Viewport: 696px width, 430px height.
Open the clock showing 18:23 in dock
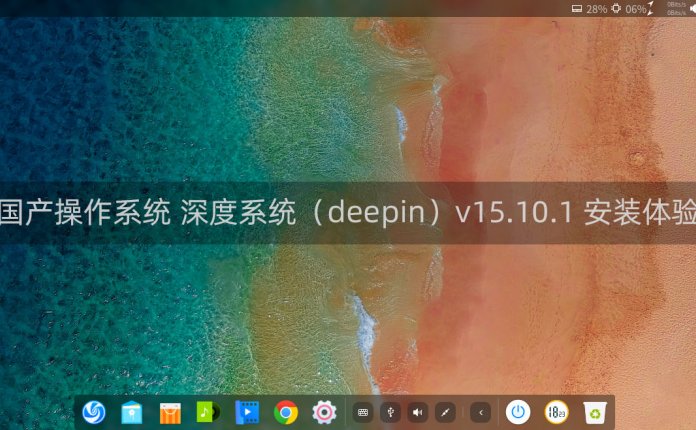(x=556, y=412)
